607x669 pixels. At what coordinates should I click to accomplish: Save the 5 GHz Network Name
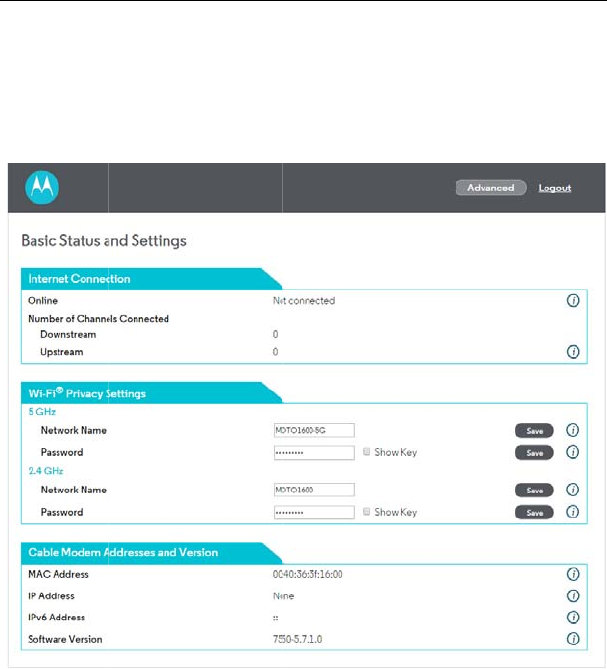(x=534, y=431)
